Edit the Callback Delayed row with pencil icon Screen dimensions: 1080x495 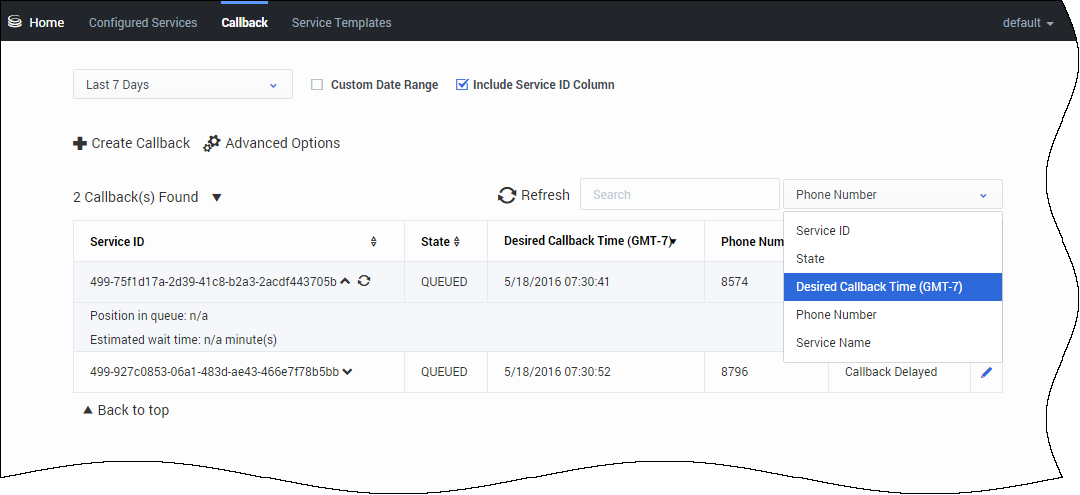point(986,372)
